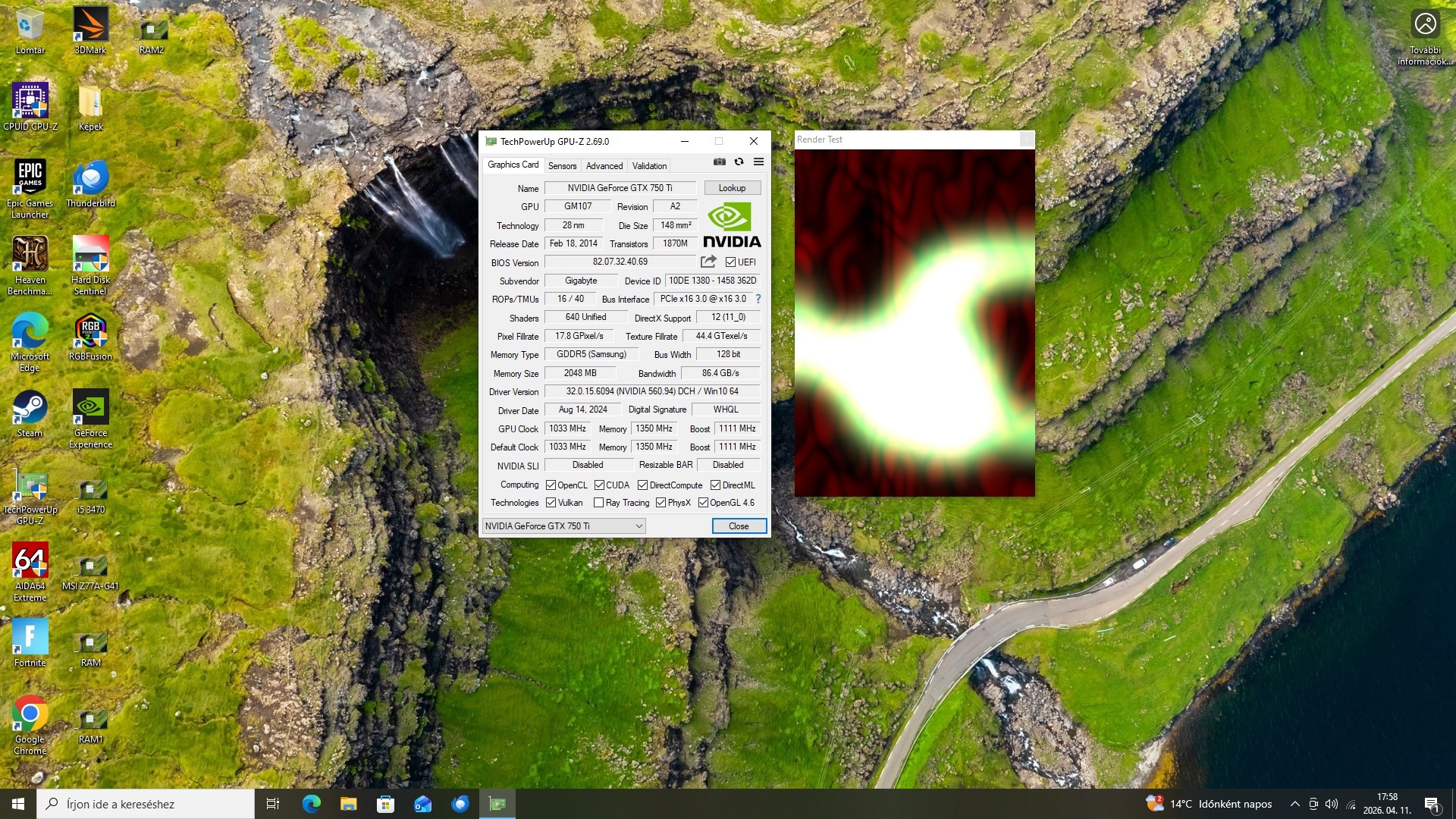Toggle the UEFI checkbox
Screen dimensions: 1456x819
(x=730, y=262)
